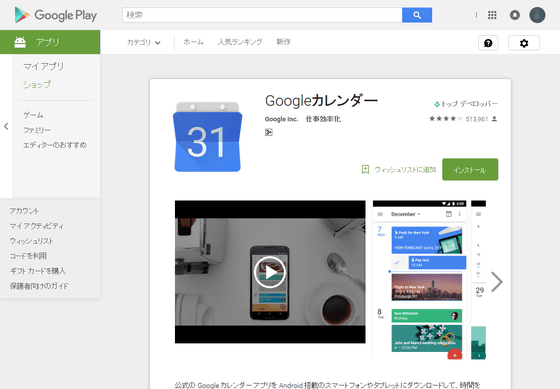Viewport: 560px width, 389px height.
Task: Show next screenshots with right arrow
Action: pyautogui.click(x=497, y=282)
